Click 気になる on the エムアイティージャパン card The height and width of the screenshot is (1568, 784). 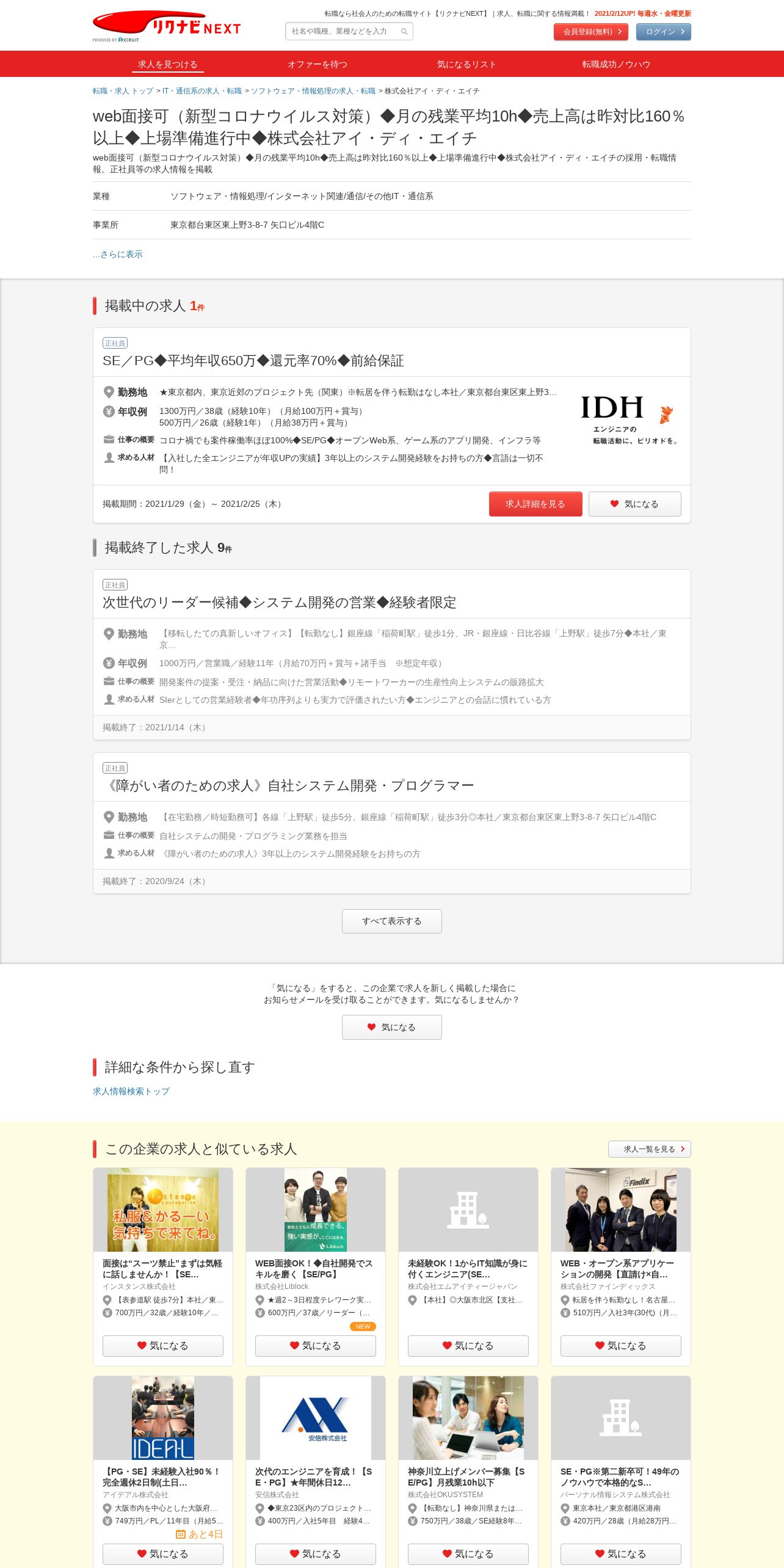click(468, 1346)
